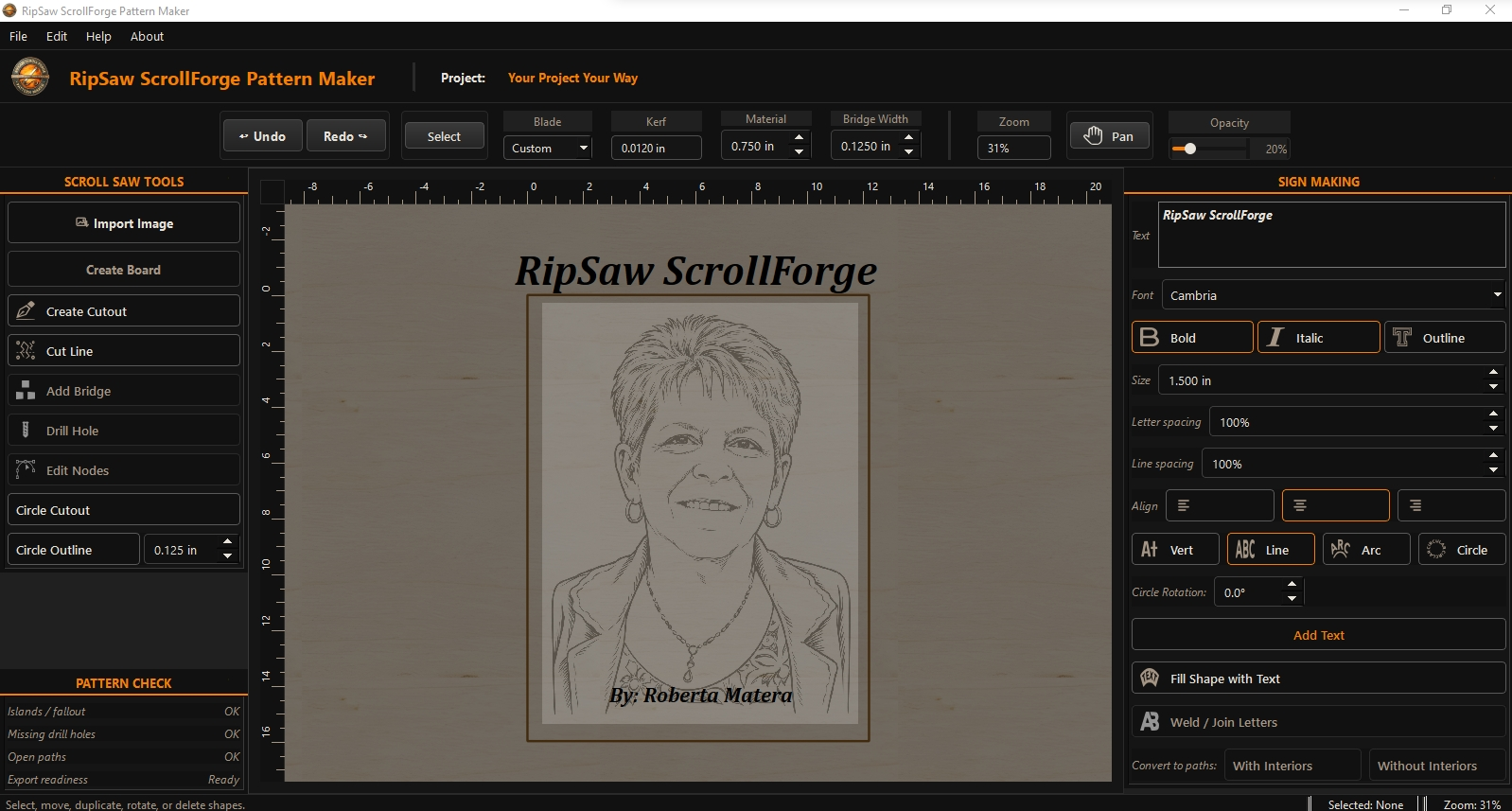Click the Italic I icon
This screenshot has height=811, width=1512.
click(1275, 337)
